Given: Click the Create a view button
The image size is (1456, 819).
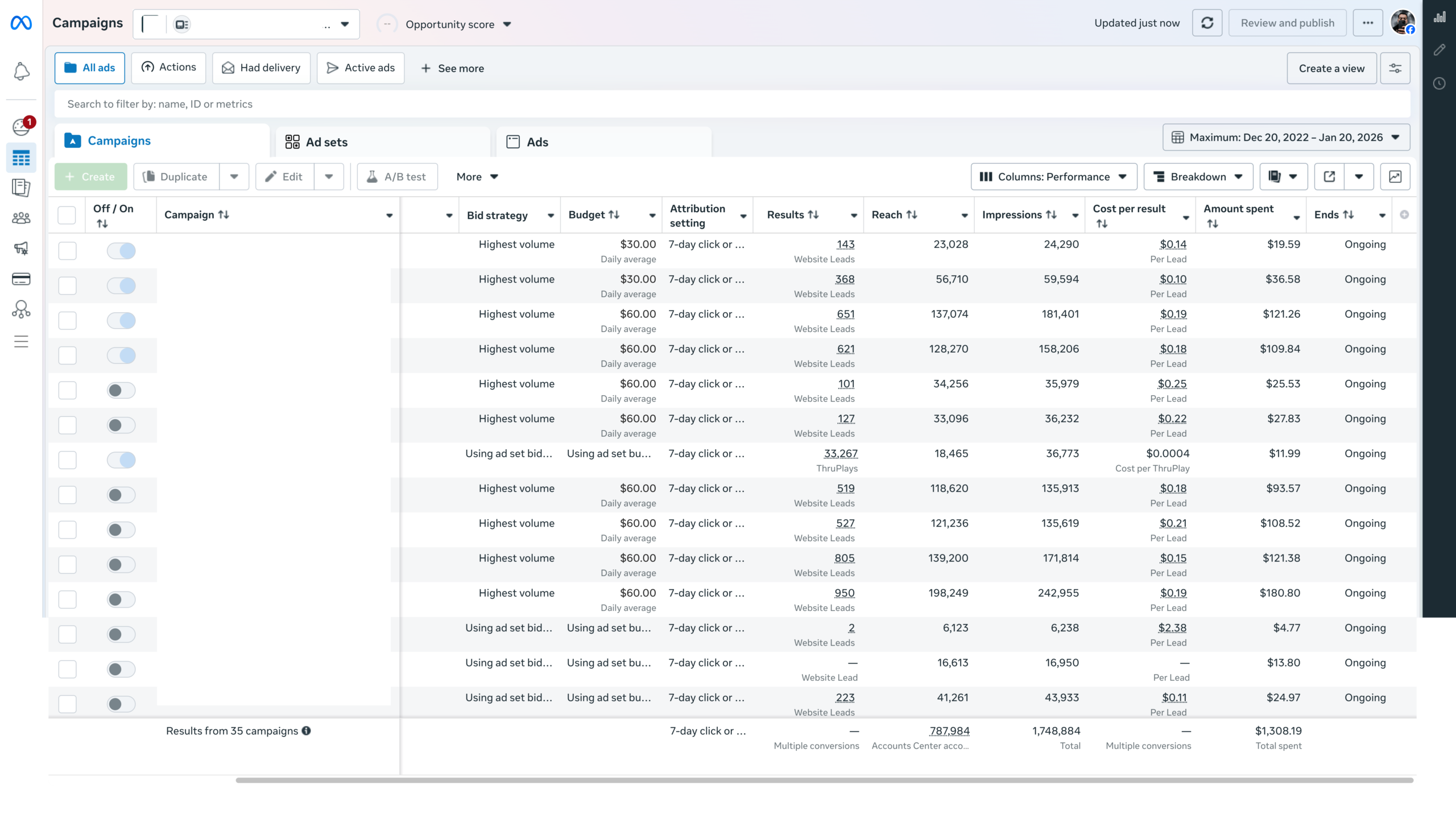Looking at the screenshot, I should coord(1331,68).
